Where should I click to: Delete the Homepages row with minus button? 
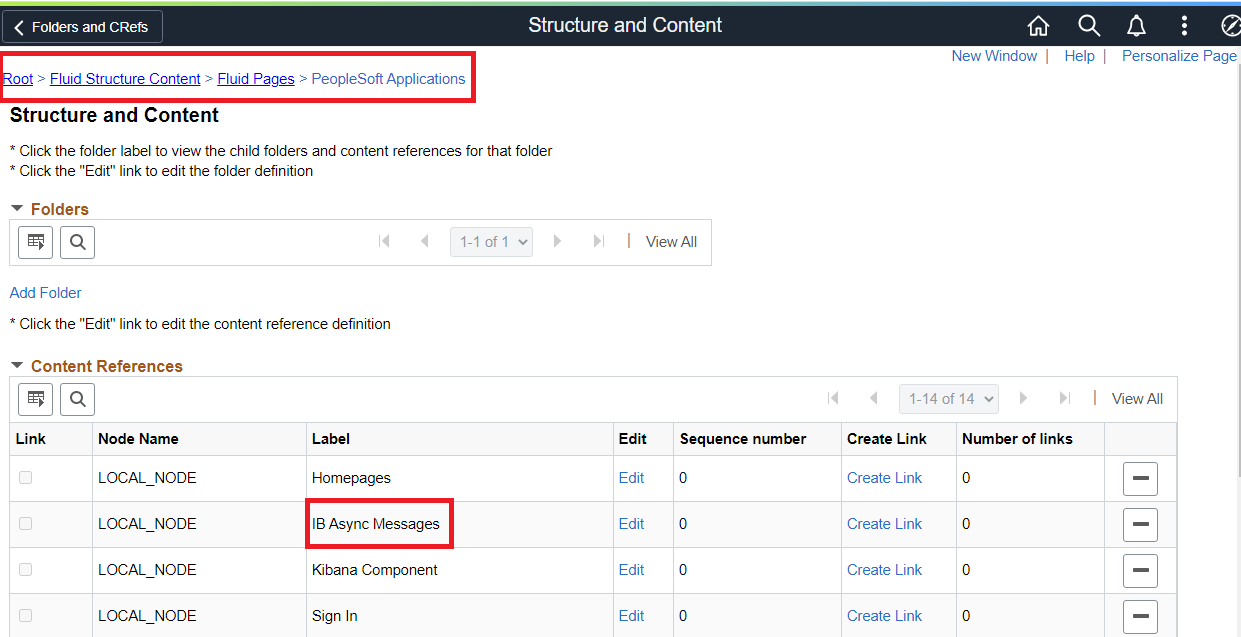[1140, 479]
